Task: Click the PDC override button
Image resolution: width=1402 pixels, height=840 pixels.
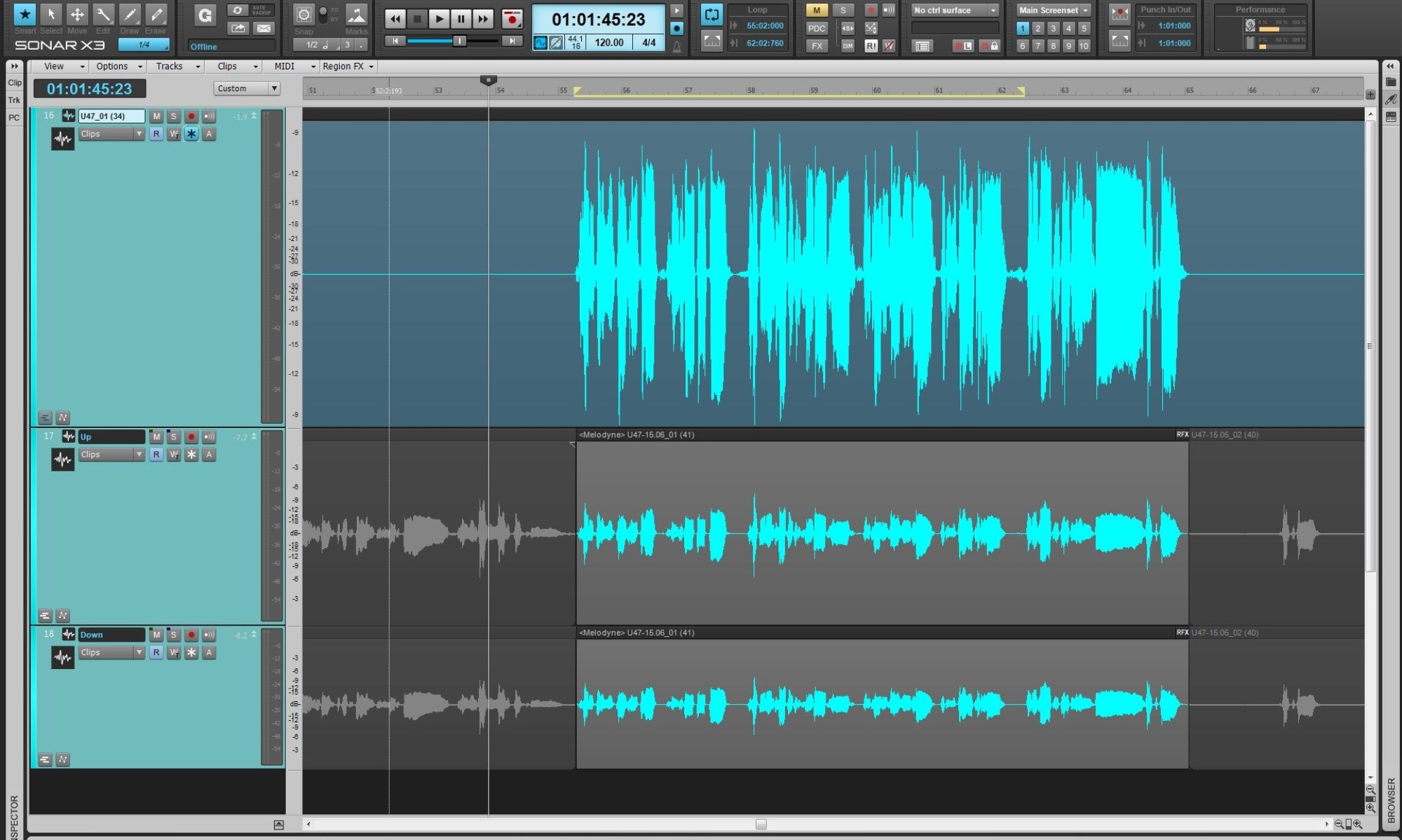Action: click(x=817, y=28)
